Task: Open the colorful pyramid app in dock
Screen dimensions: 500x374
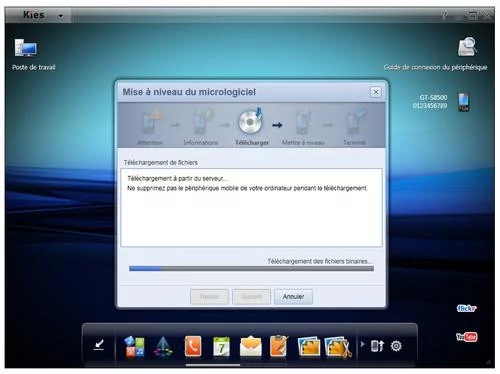Action: 163,347
